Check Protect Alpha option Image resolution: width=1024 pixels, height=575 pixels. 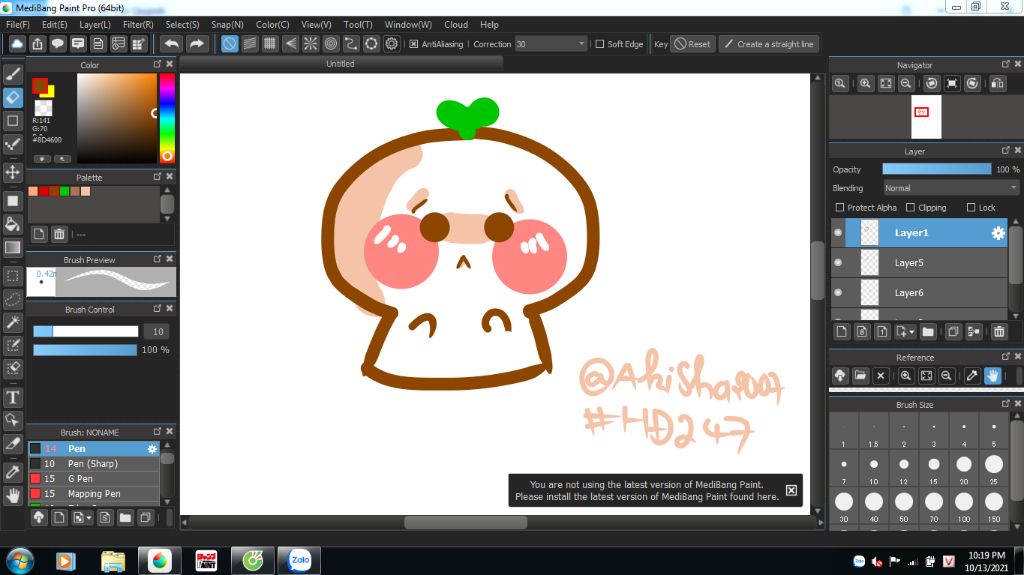[840, 208]
